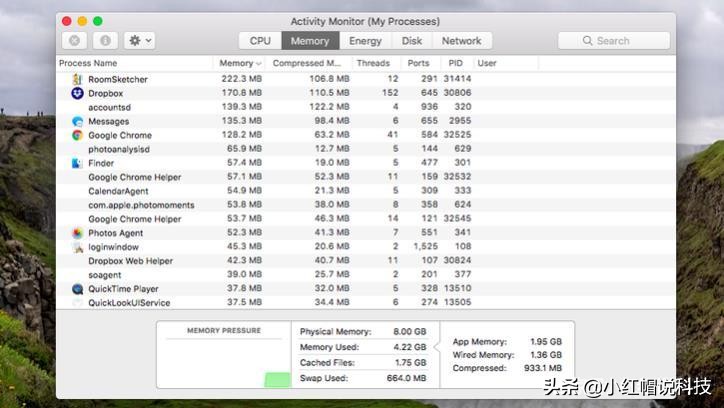
Task: Click the App Memory 1.95 GB value
Action: click(x=546, y=342)
